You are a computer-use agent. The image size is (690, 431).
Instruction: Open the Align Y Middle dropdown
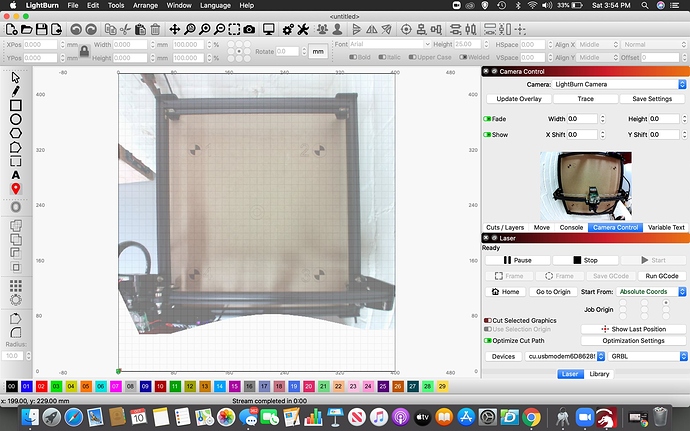pos(598,58)
